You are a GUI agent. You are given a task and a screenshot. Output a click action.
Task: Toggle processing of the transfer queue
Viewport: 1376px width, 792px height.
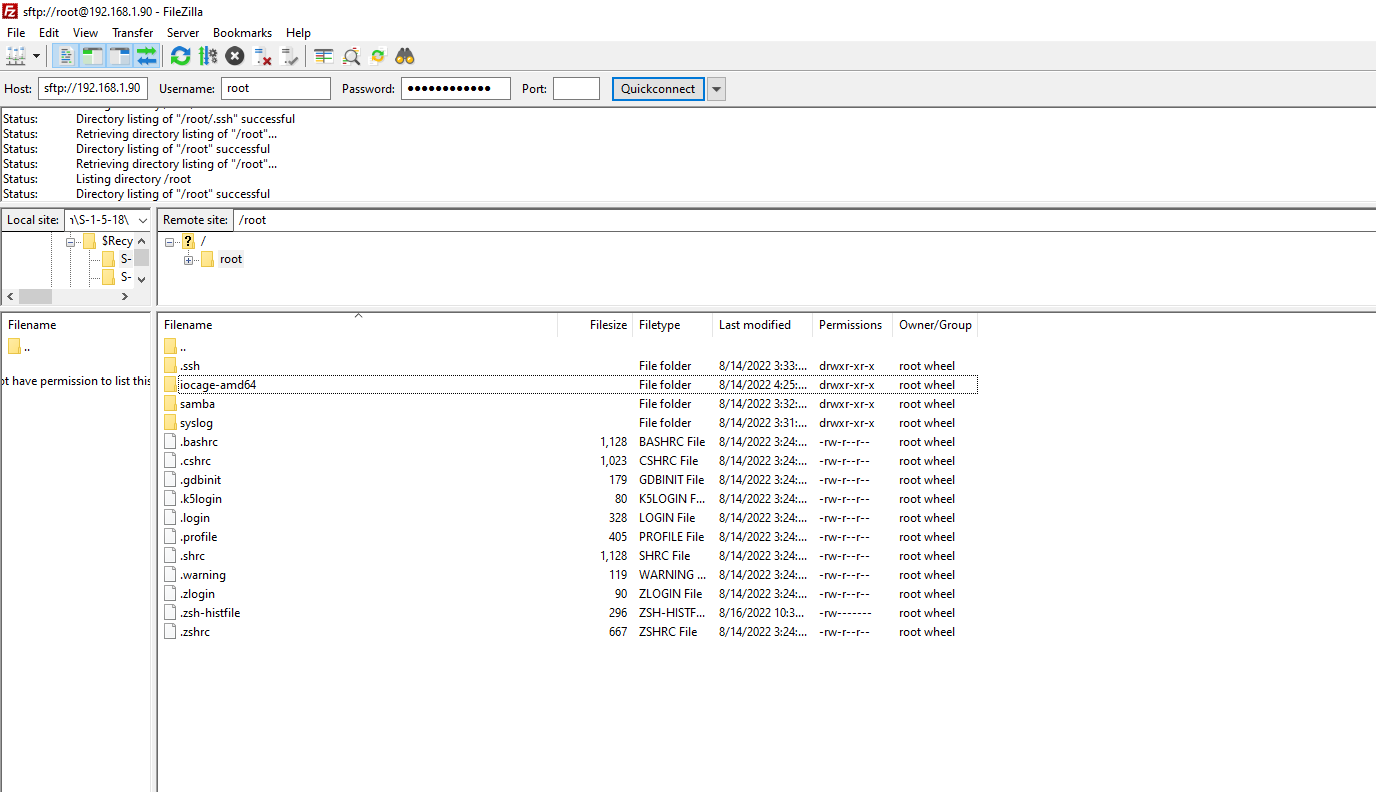pos(208,56)
